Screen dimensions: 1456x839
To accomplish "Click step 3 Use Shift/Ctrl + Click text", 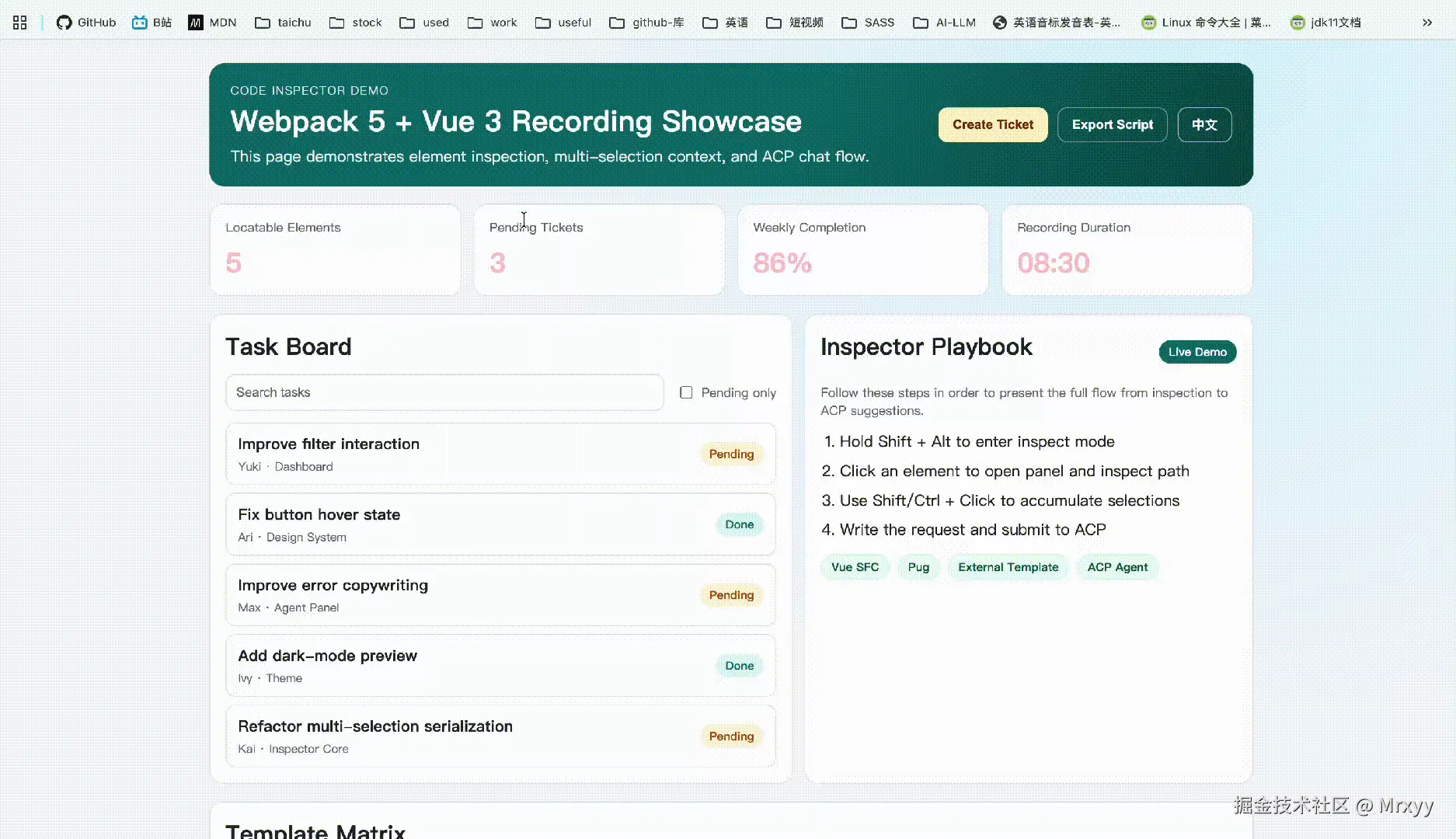I will pyautogui.click(x=1009, y=500).
